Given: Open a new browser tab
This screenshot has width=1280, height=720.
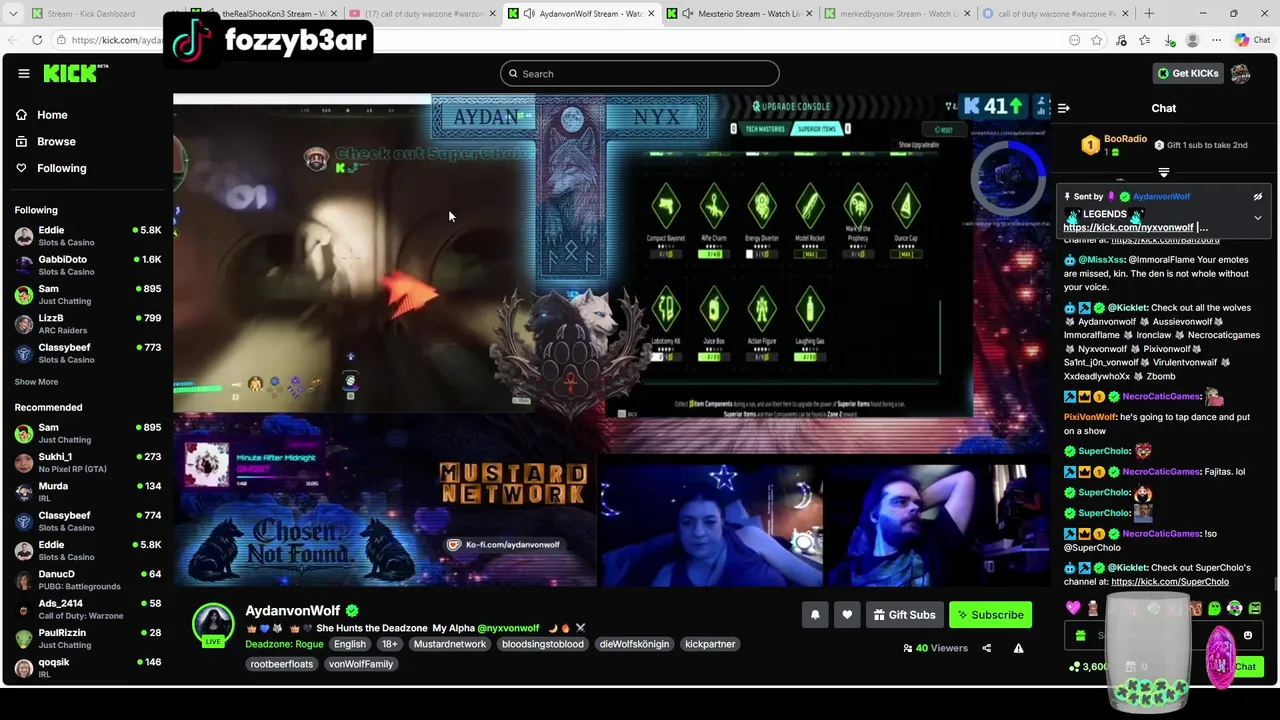Looking at the screenshot, I should (x=1148, y=14).
